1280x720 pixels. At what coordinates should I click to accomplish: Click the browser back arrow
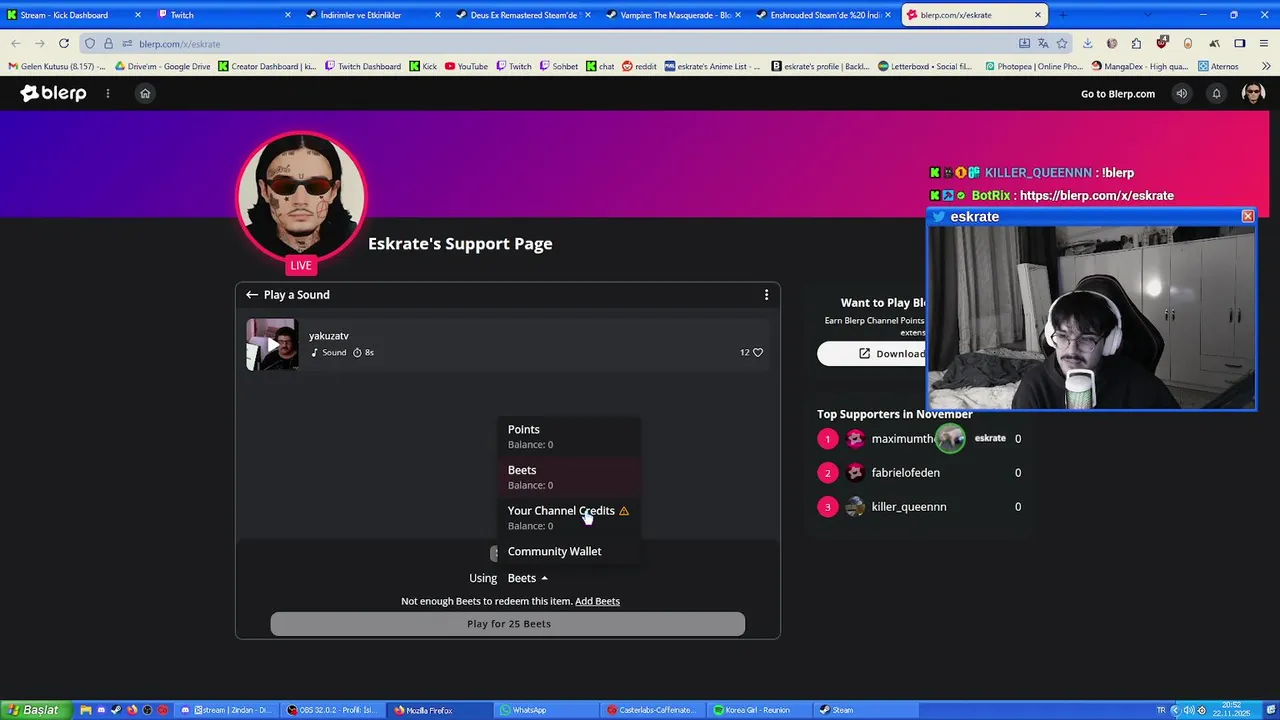click(16, 44)
